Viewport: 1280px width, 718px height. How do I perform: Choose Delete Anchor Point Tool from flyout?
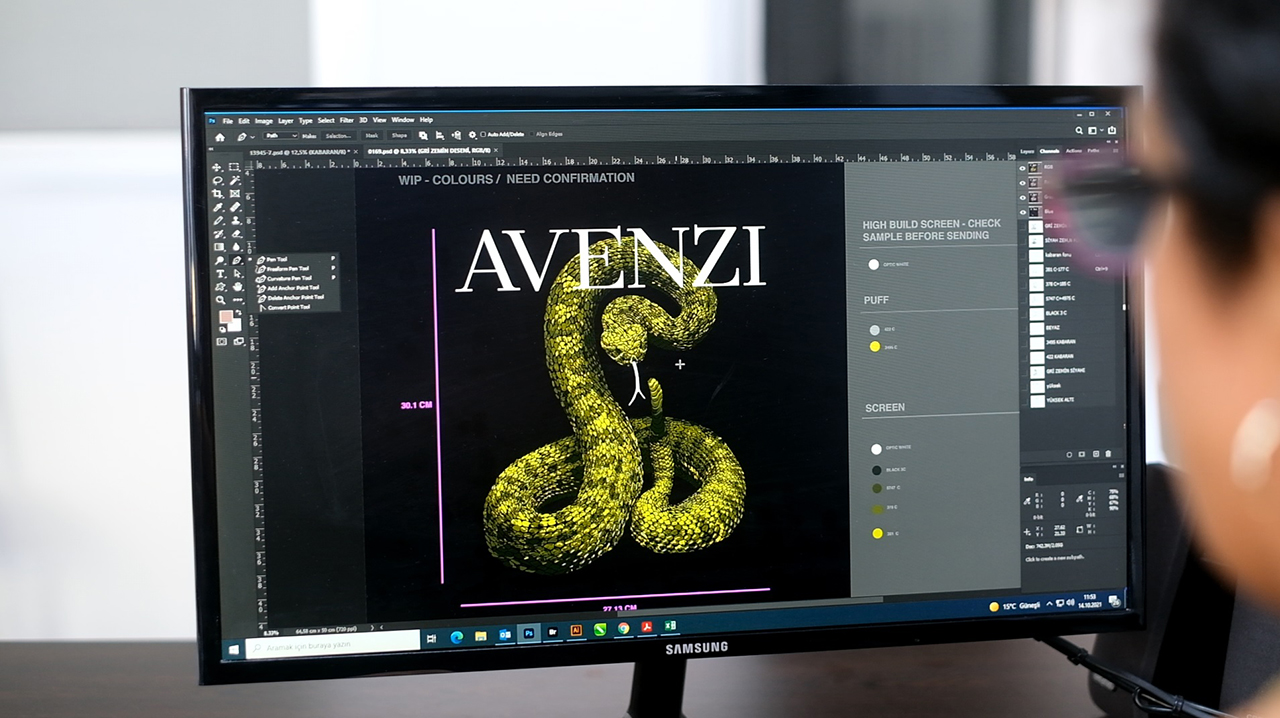pos(295,297)
